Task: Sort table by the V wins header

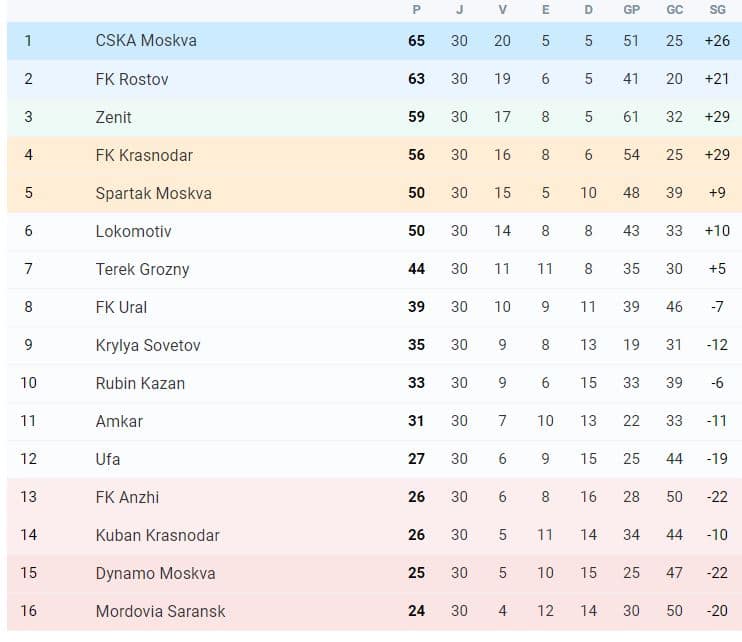Action: tap(503, 10)
